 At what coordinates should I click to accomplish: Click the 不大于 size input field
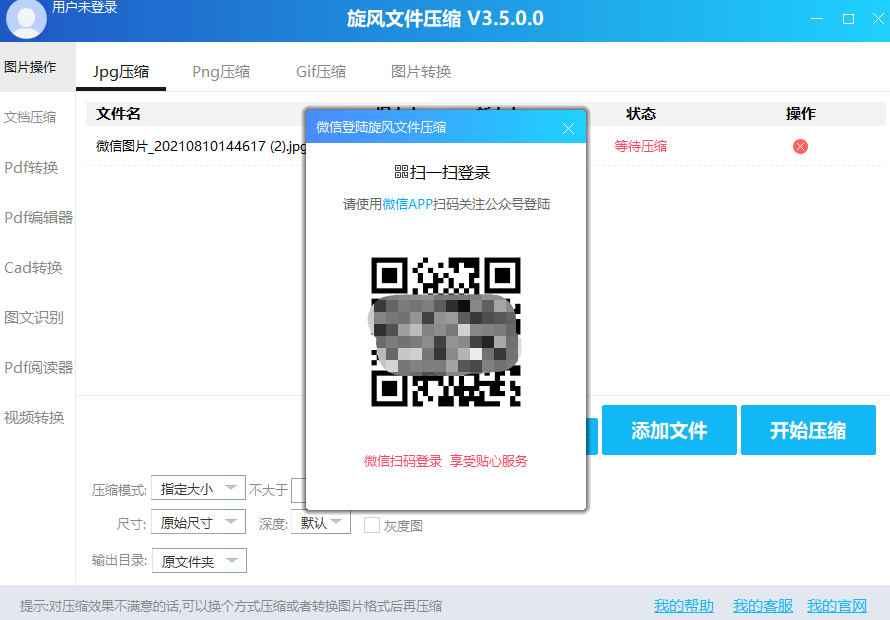coord(299,490)
